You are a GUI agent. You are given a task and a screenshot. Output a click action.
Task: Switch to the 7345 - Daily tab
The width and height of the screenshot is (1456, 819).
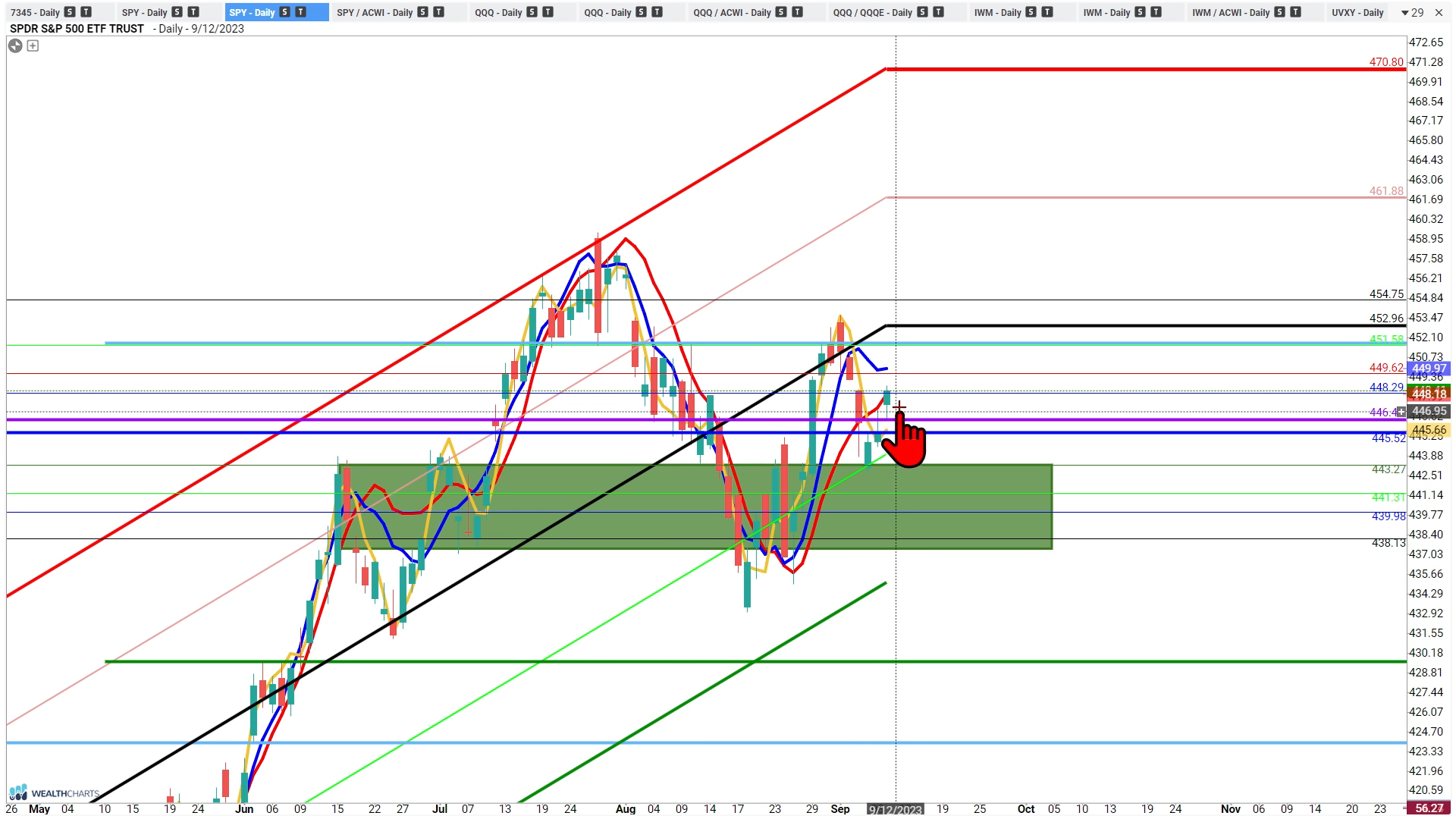click(35, 12)
